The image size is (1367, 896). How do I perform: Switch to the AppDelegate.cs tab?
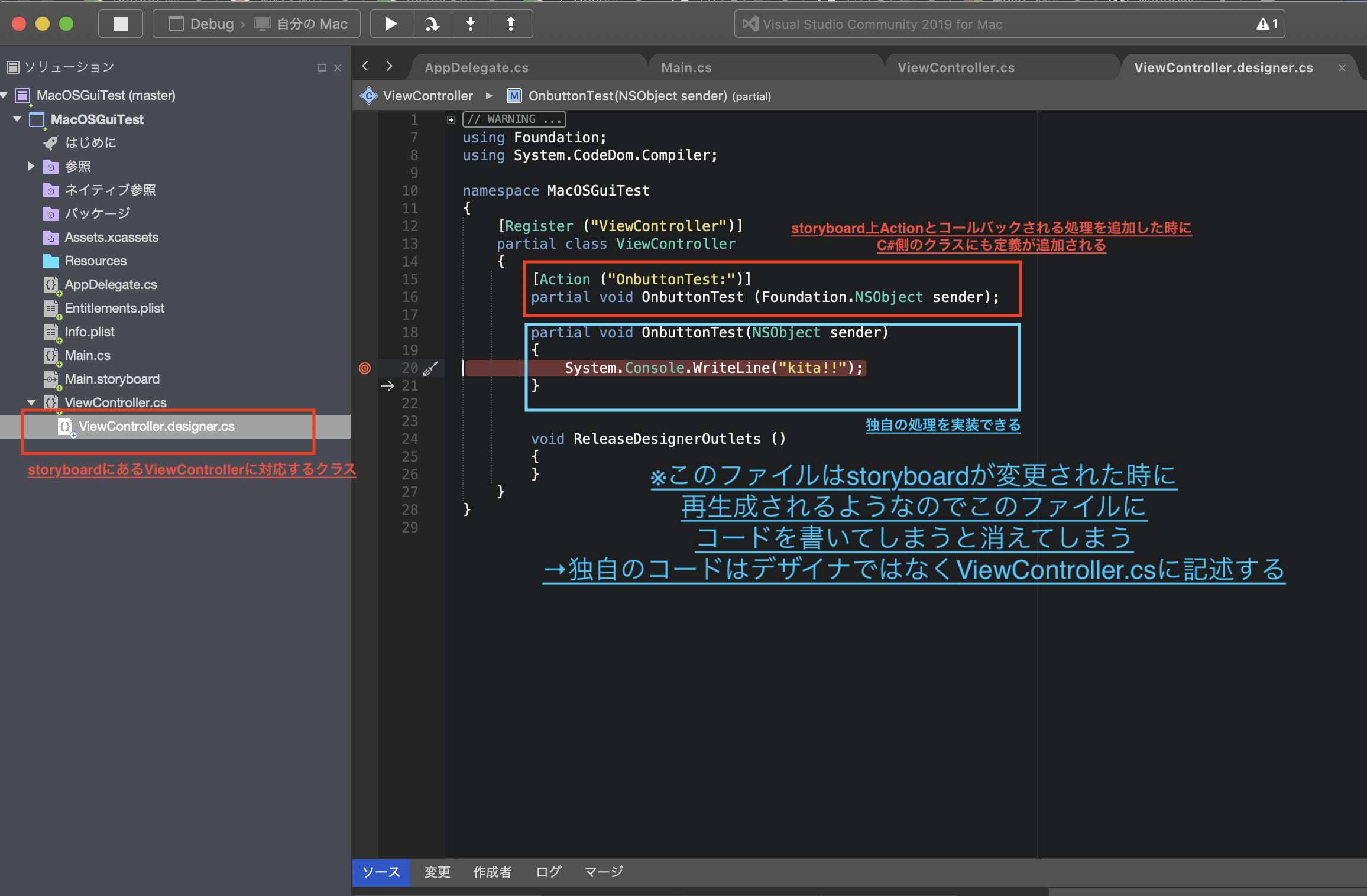point(477,67)
